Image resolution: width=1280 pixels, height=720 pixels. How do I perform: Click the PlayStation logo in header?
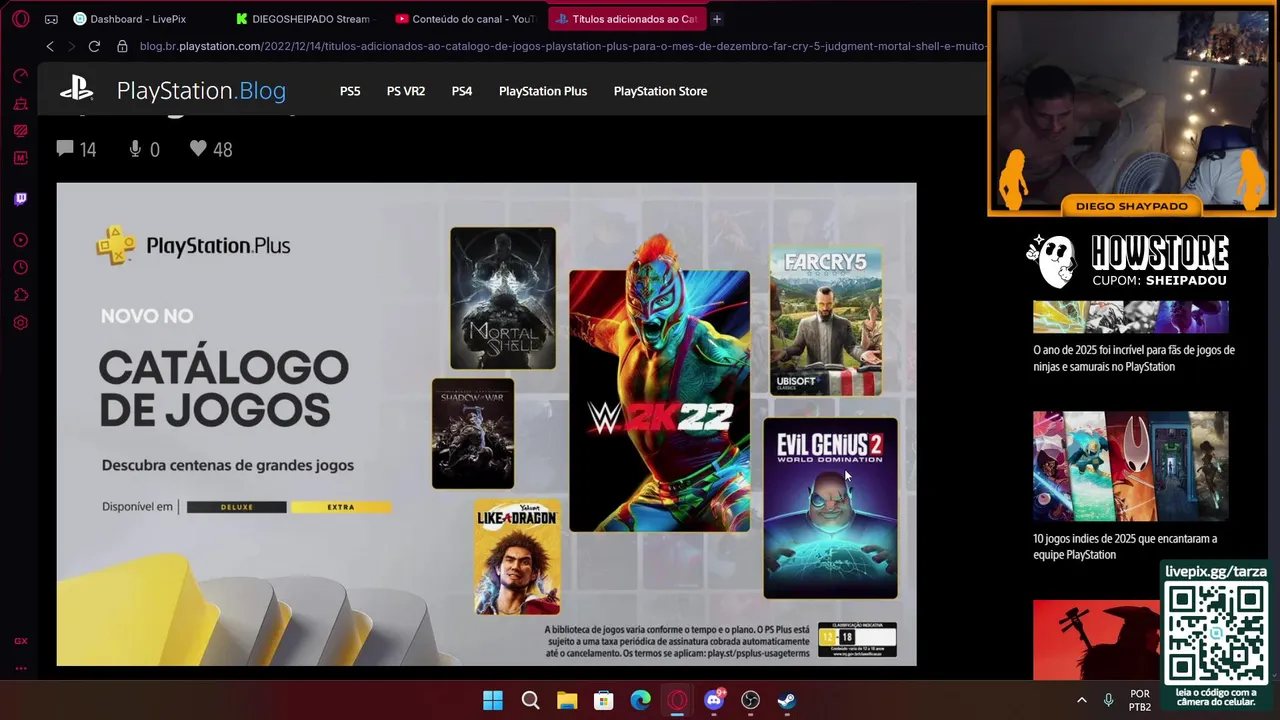(x=76, y=90)
